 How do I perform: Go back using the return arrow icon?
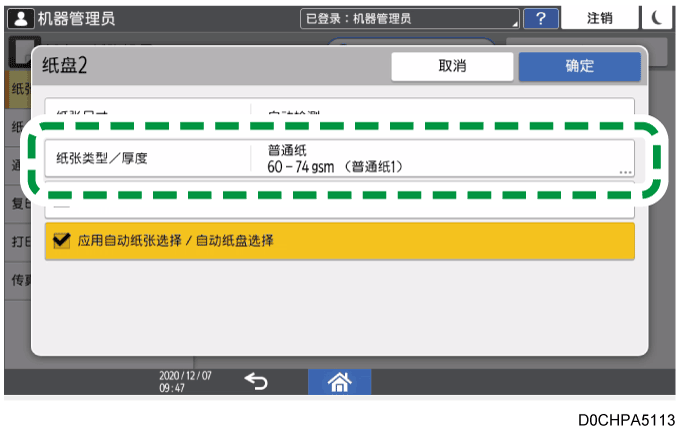point(256,380)
